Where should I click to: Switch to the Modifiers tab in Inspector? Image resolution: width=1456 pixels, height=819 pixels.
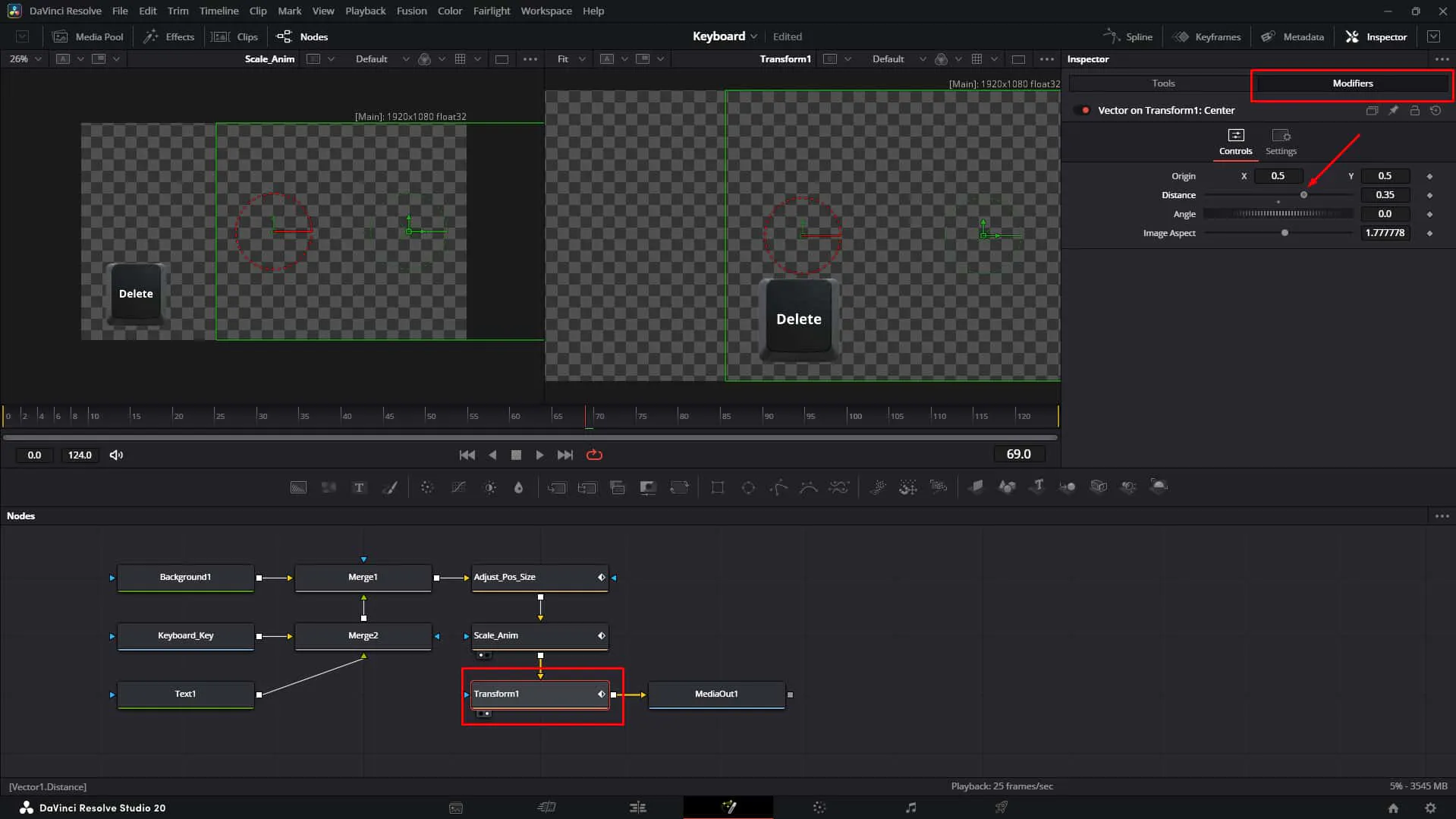click(1352, 83)
